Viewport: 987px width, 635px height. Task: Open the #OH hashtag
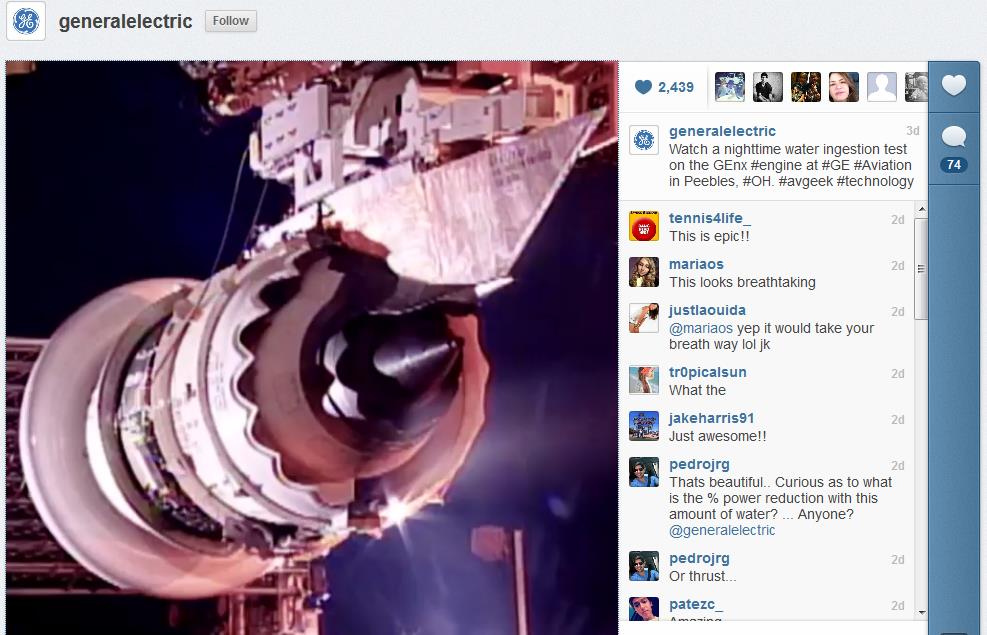click(757, 181)
